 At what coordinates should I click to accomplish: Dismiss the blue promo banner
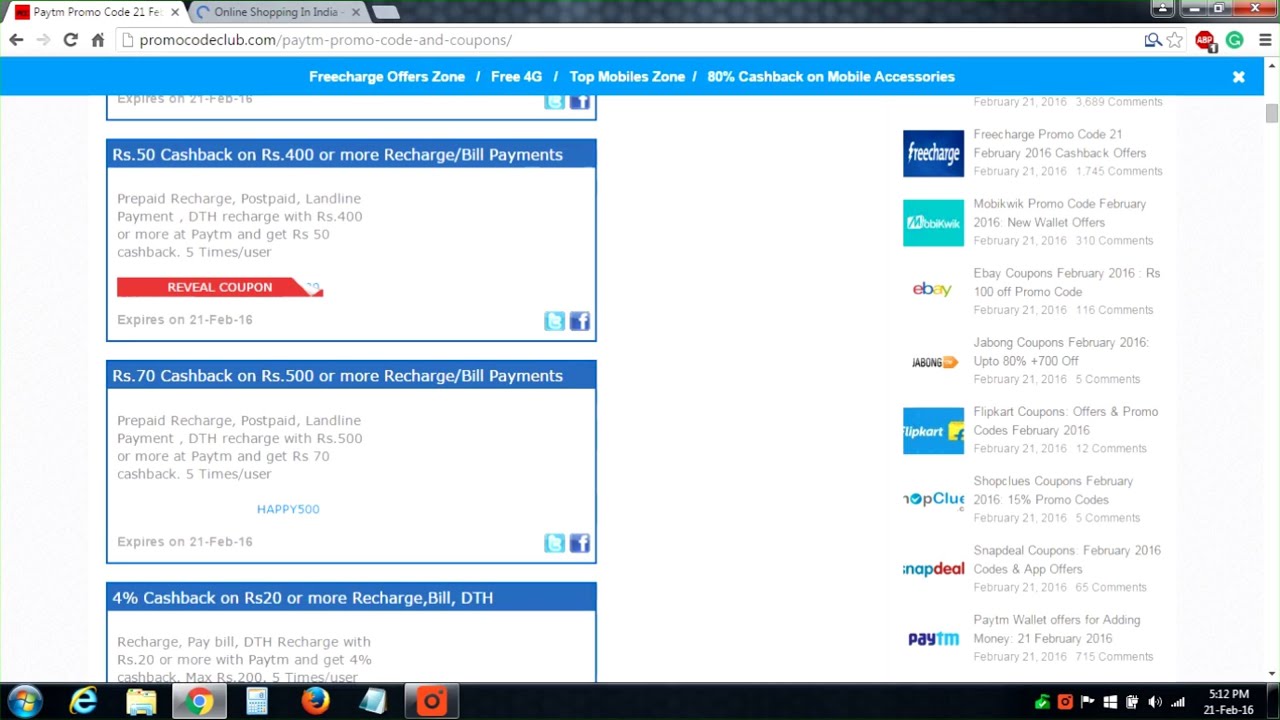tap(1238, 77)
